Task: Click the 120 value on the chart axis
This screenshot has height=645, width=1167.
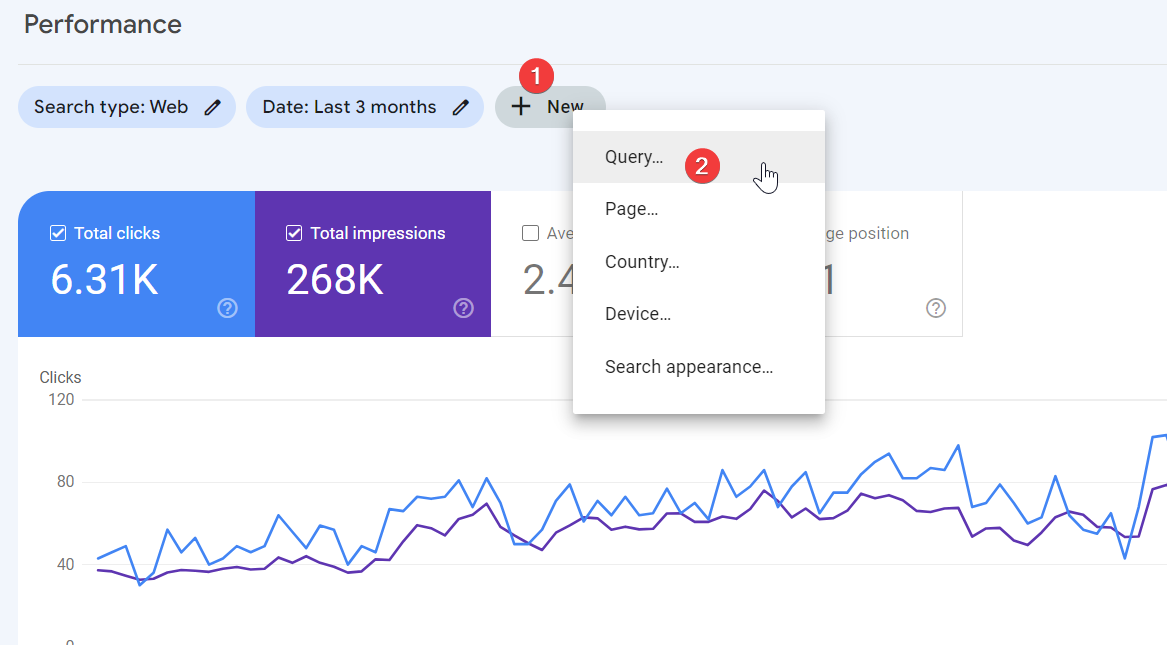Action: point(61,399)
